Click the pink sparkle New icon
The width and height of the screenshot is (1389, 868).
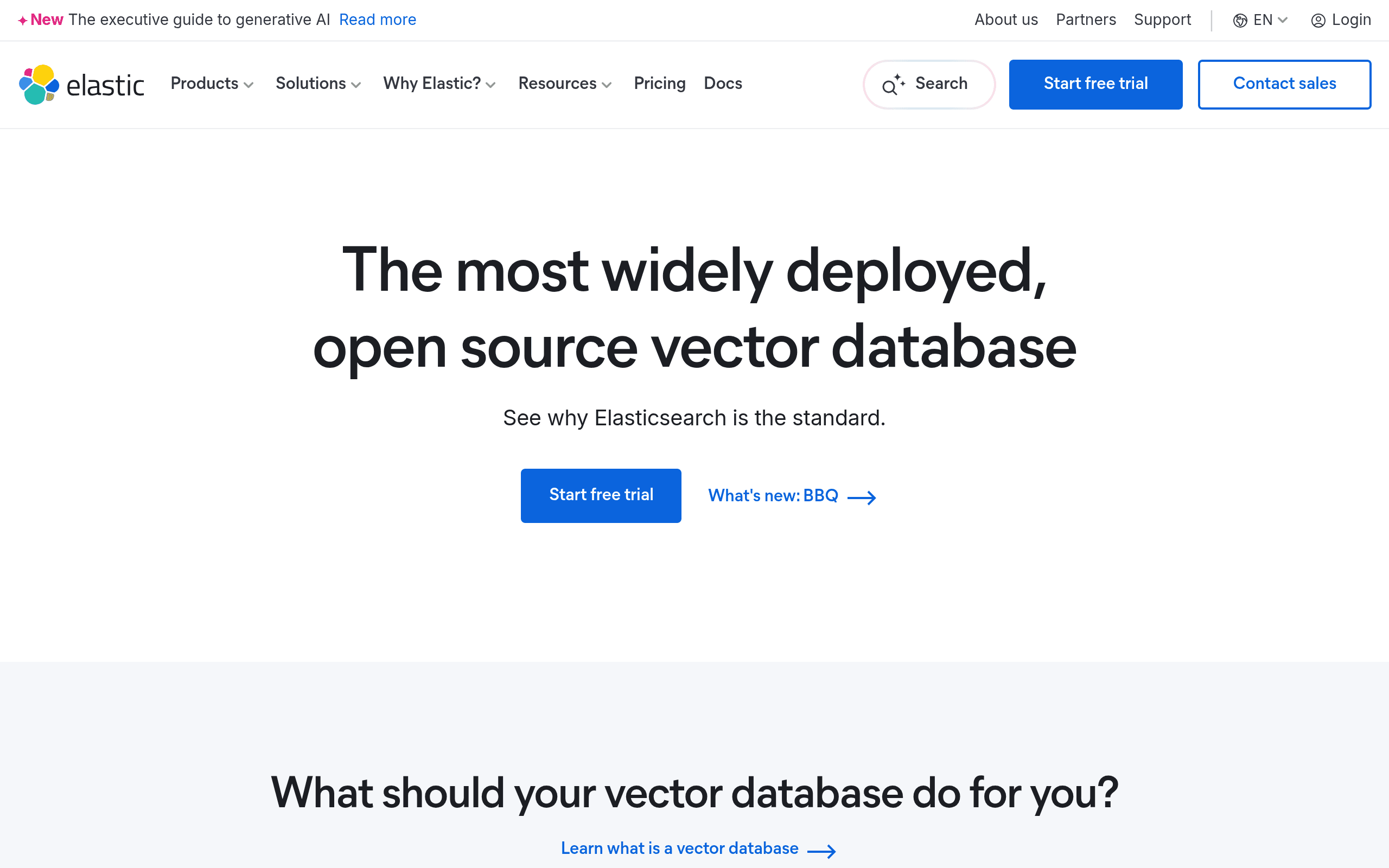[x=22, y=21]
